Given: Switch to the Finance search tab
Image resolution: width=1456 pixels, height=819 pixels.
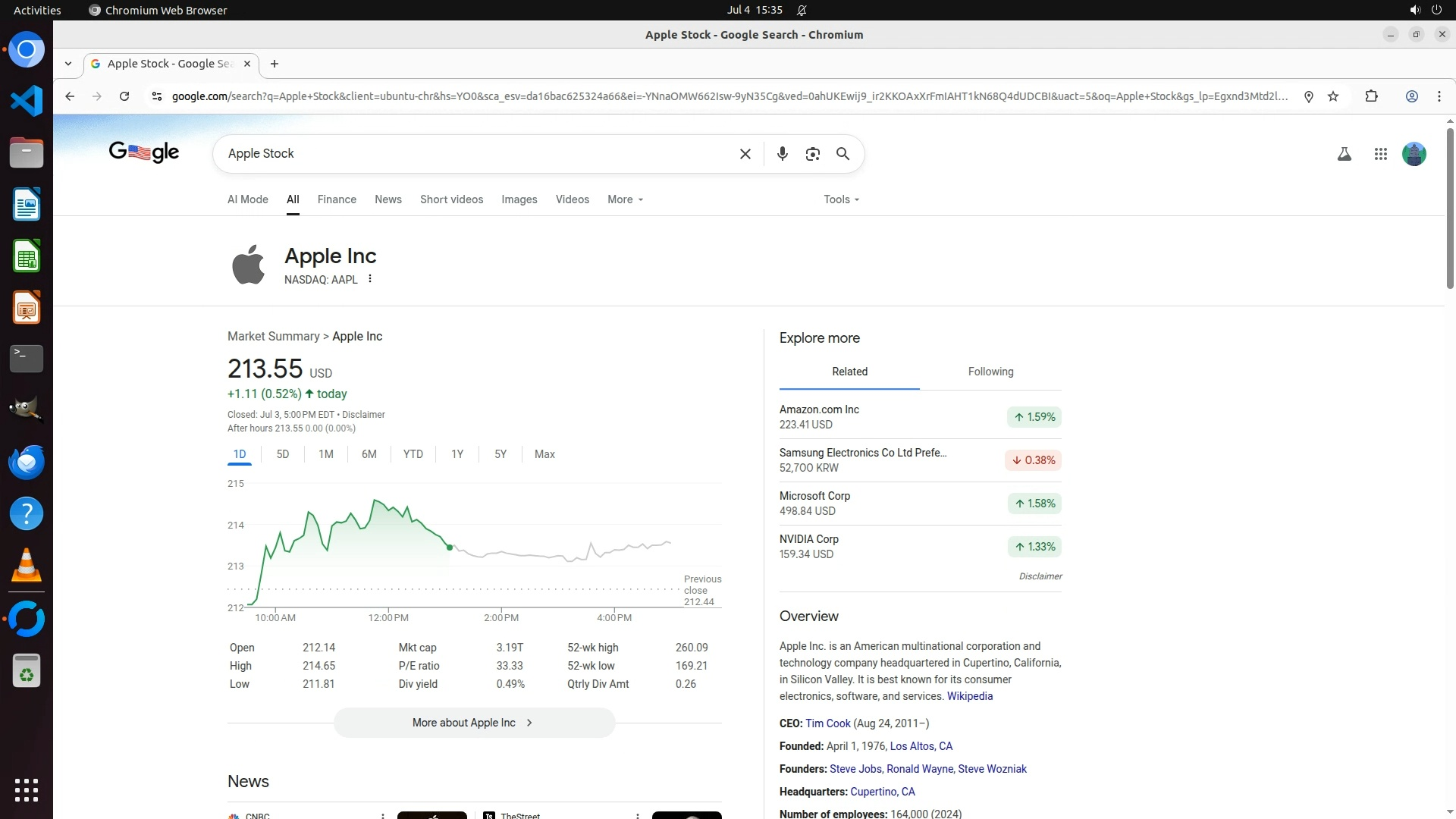Looking at the screenshot, I should (337, 199).
